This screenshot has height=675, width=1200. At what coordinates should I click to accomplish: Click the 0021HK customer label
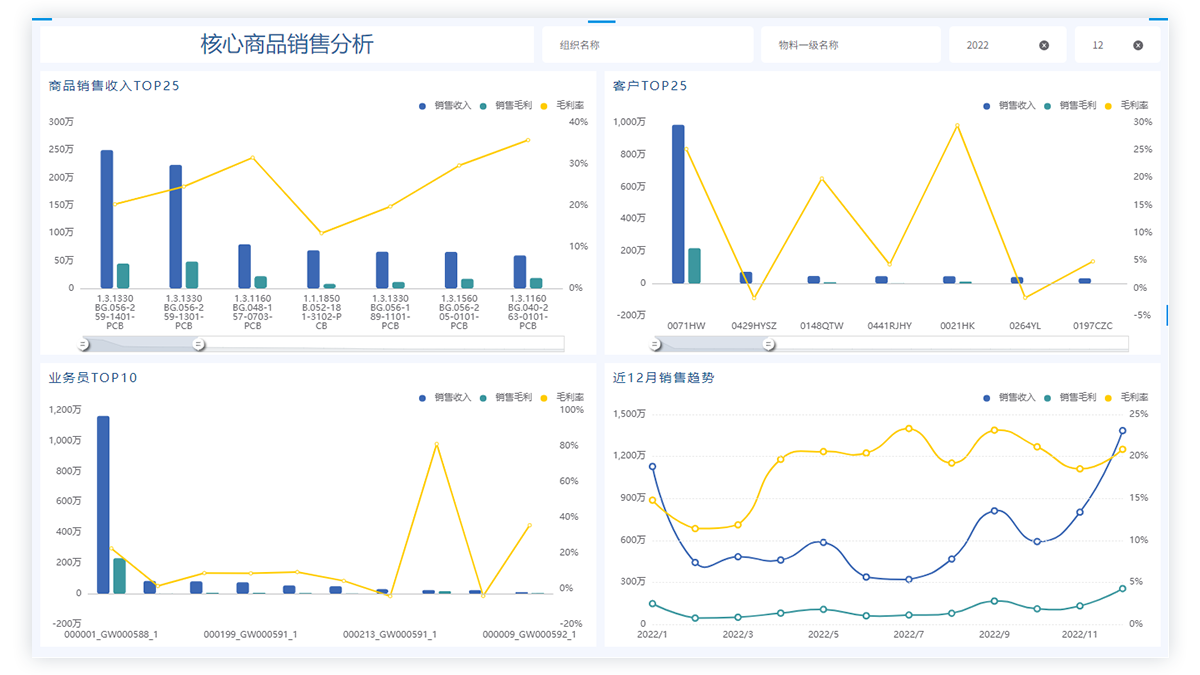click(957, 326)
